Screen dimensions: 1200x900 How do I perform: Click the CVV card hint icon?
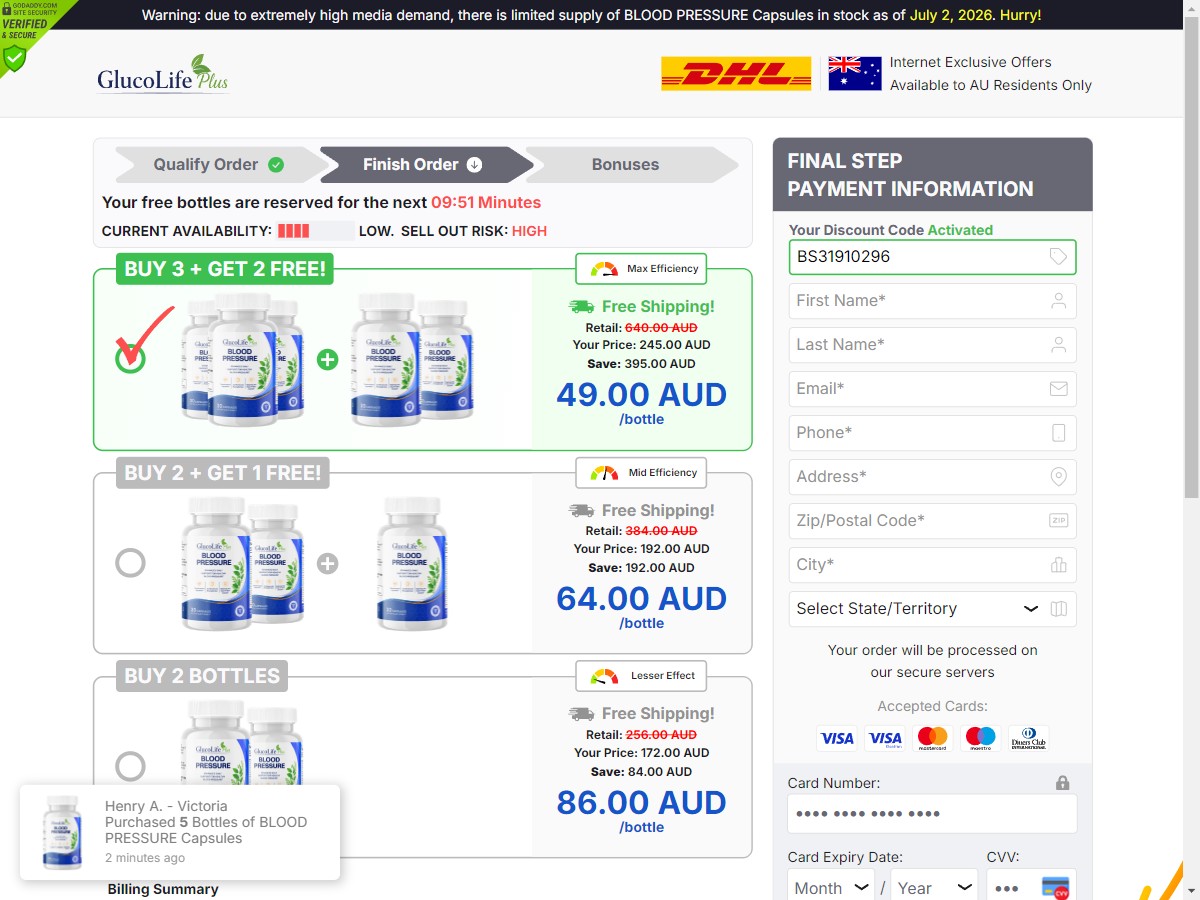tap(1056, 888)
